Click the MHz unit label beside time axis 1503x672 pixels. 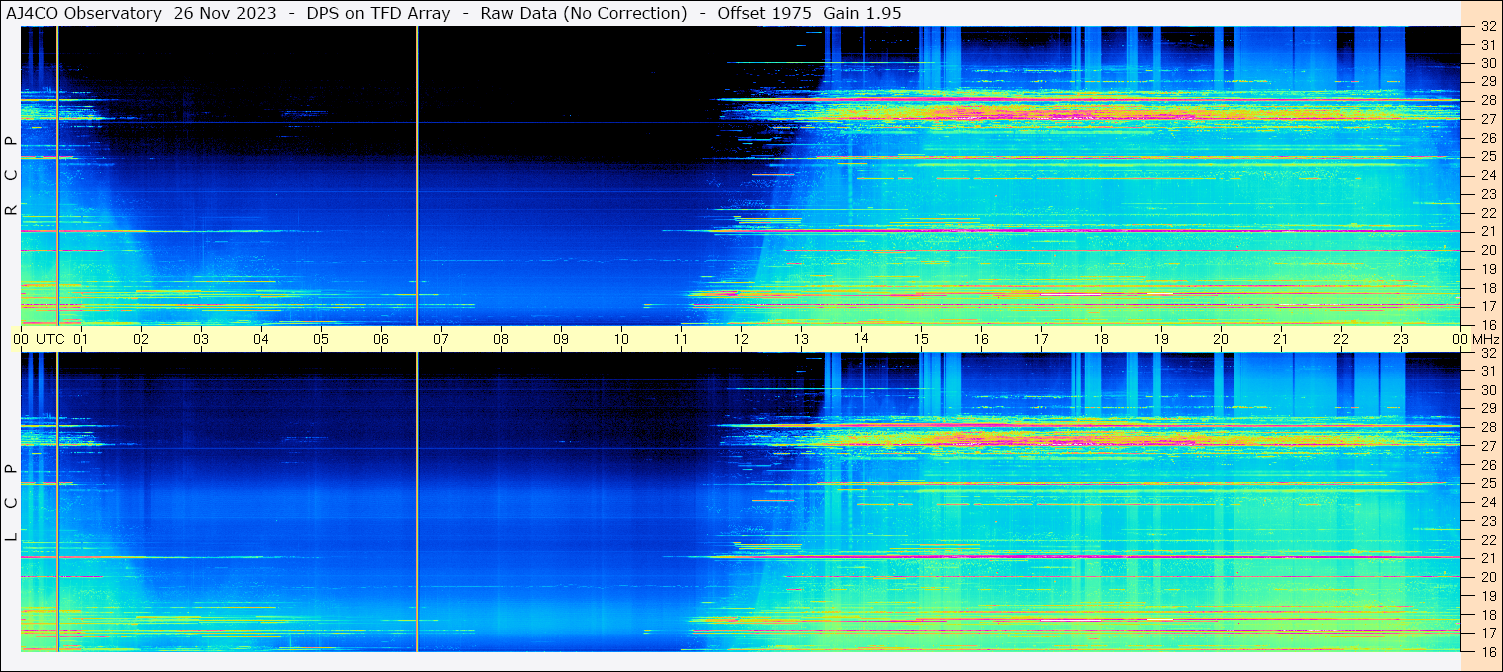[x=1483, y=339]
